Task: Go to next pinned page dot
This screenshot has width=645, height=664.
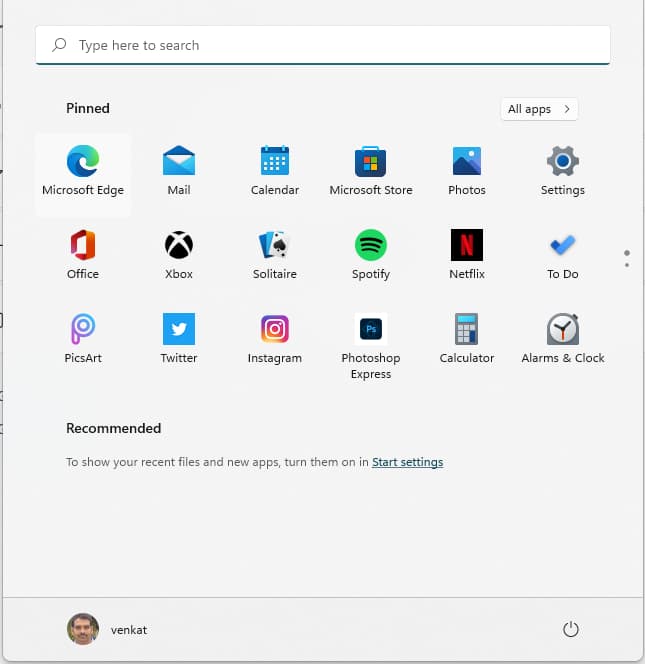Action: click(627, 265)
